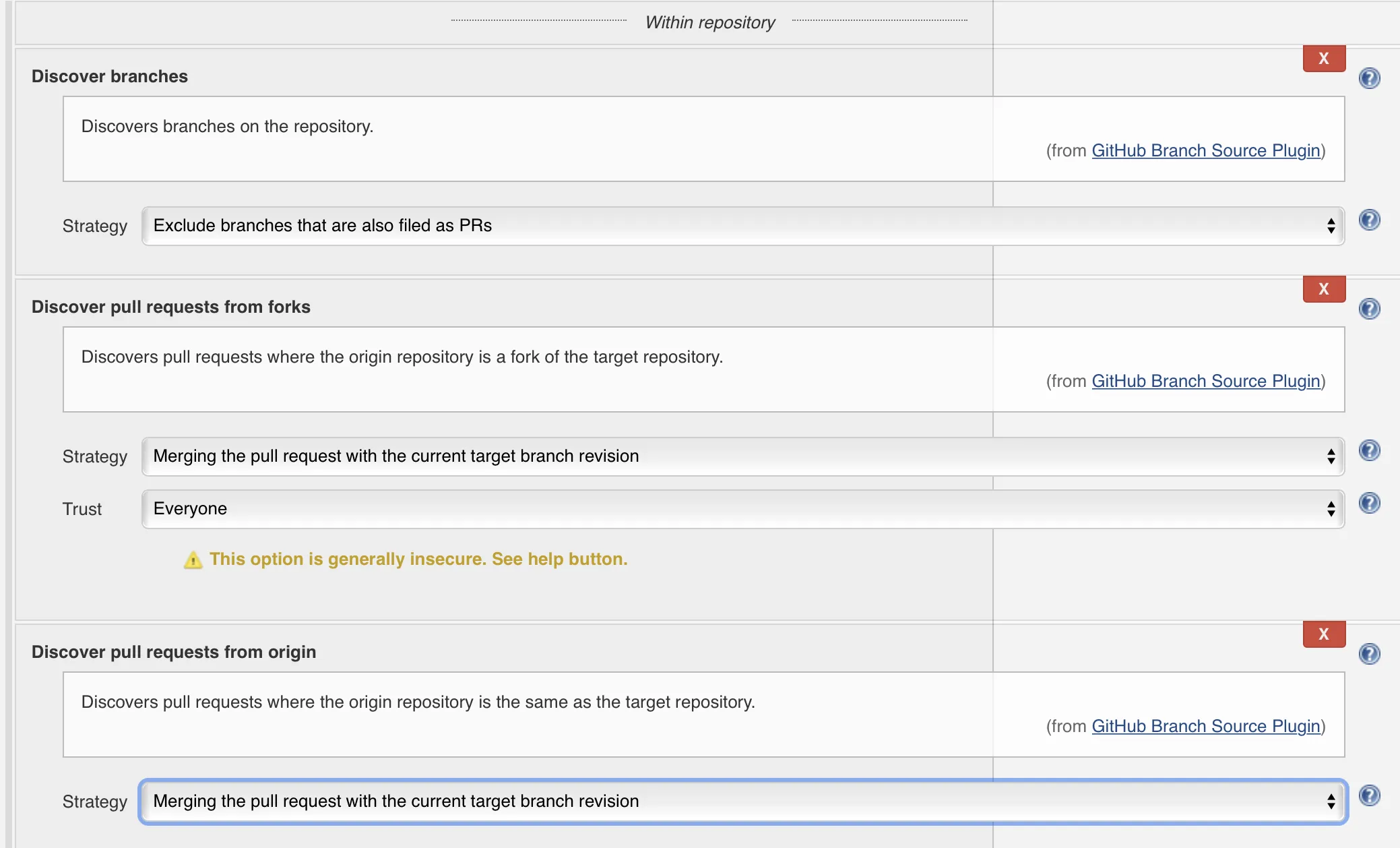Open help for Discover branches section
The width and height of the screenshot is (1400, 848).
[1369, 78]
